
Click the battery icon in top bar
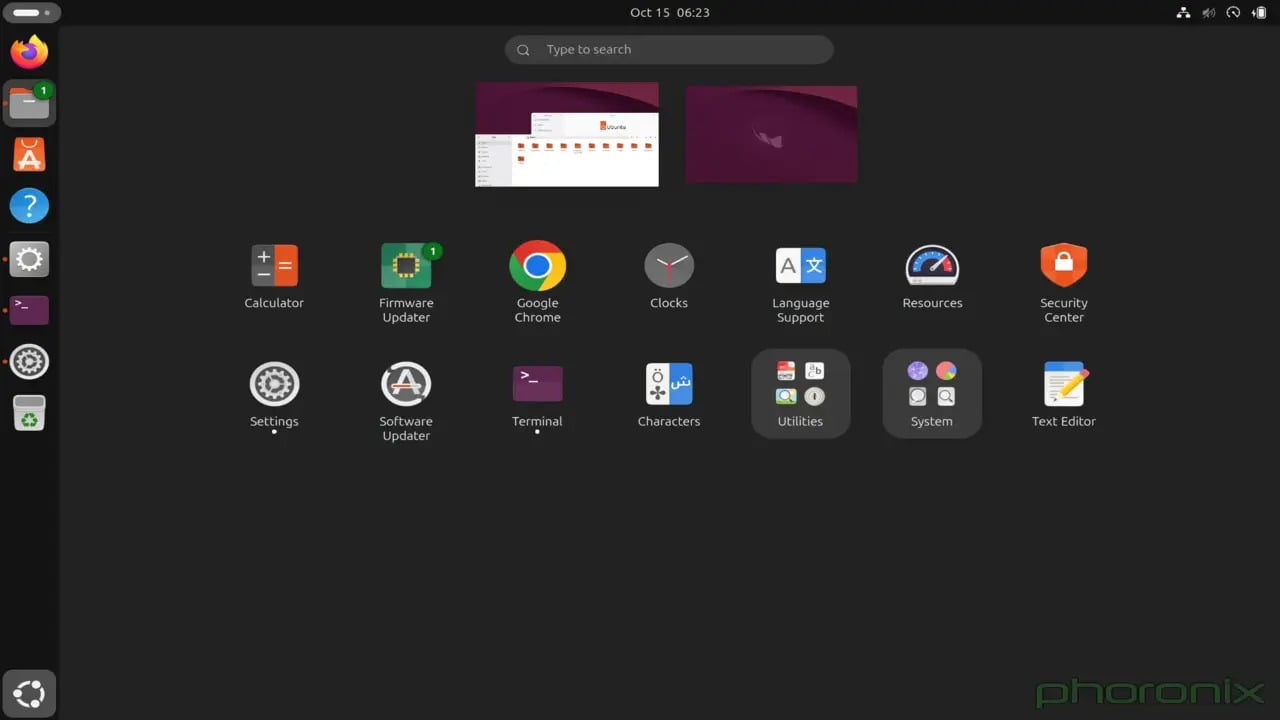click(x=1259, y=13)
